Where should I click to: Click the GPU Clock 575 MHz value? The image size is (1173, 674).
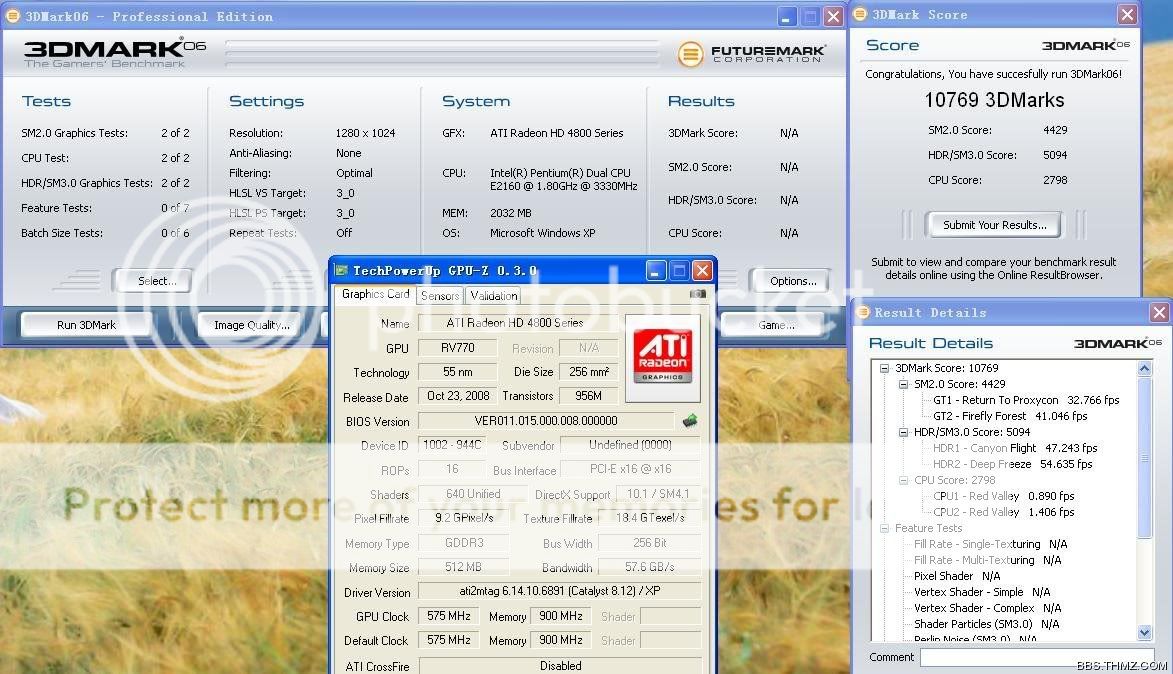tap(449, 616)
